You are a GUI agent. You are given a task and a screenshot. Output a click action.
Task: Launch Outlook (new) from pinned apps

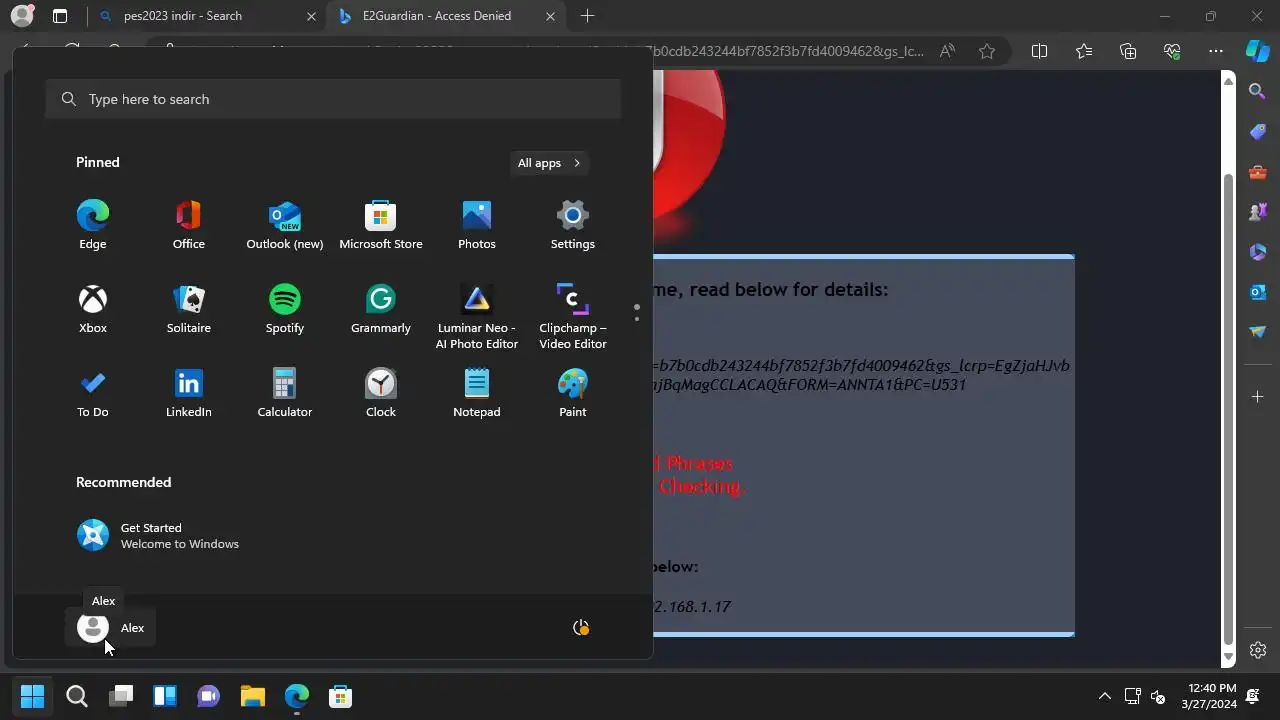click(285, 225)
